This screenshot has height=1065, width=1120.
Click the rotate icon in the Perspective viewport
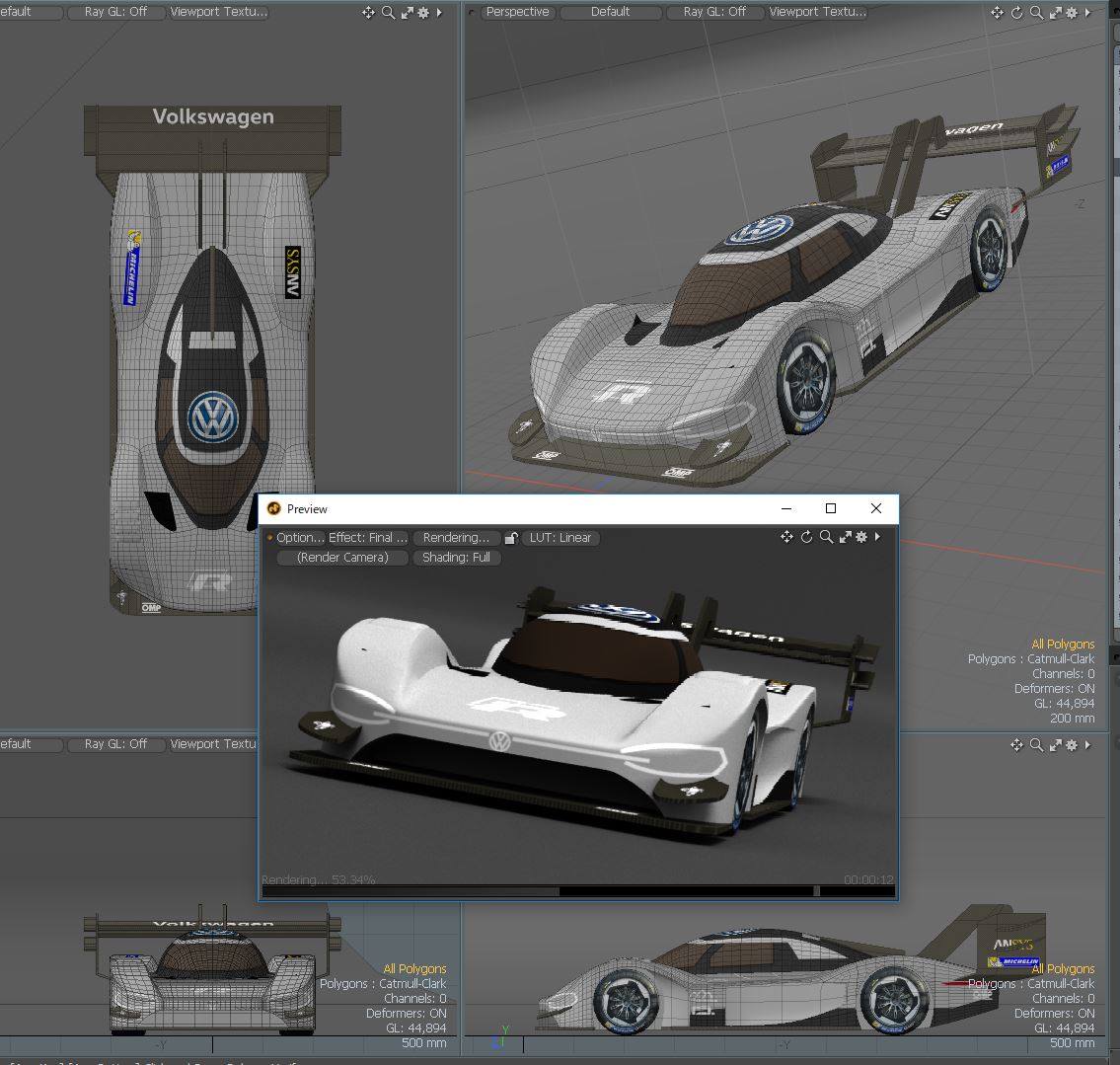tap(1017, 12)
